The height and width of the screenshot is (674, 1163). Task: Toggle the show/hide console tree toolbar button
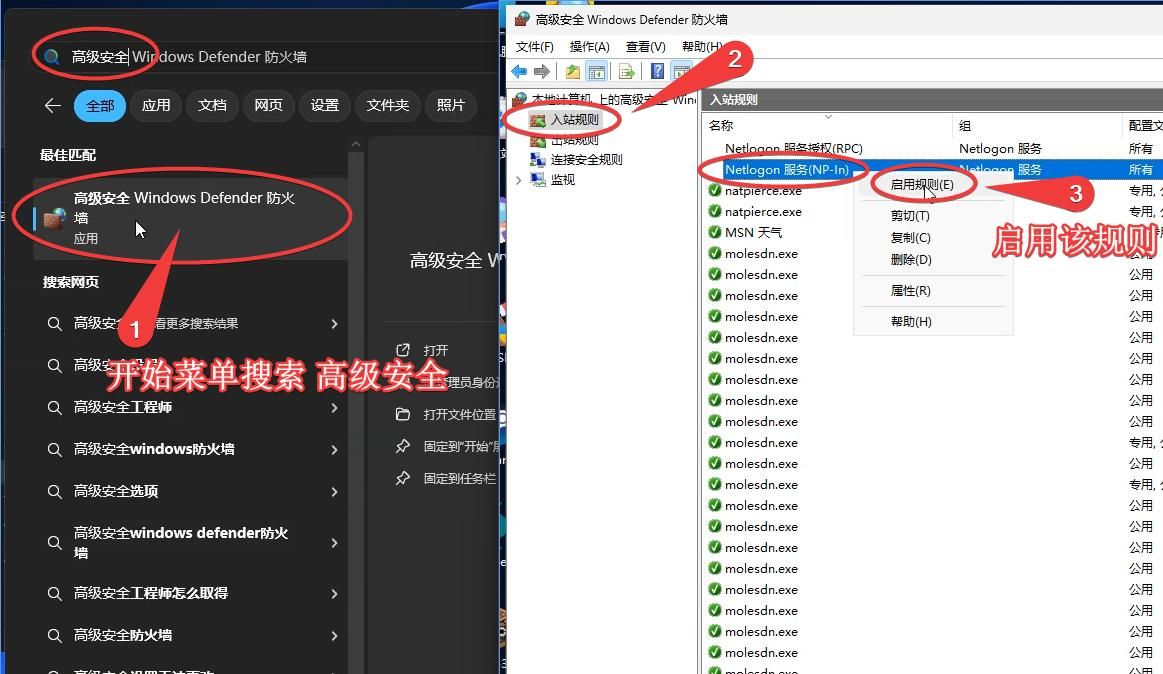[596, 71]
